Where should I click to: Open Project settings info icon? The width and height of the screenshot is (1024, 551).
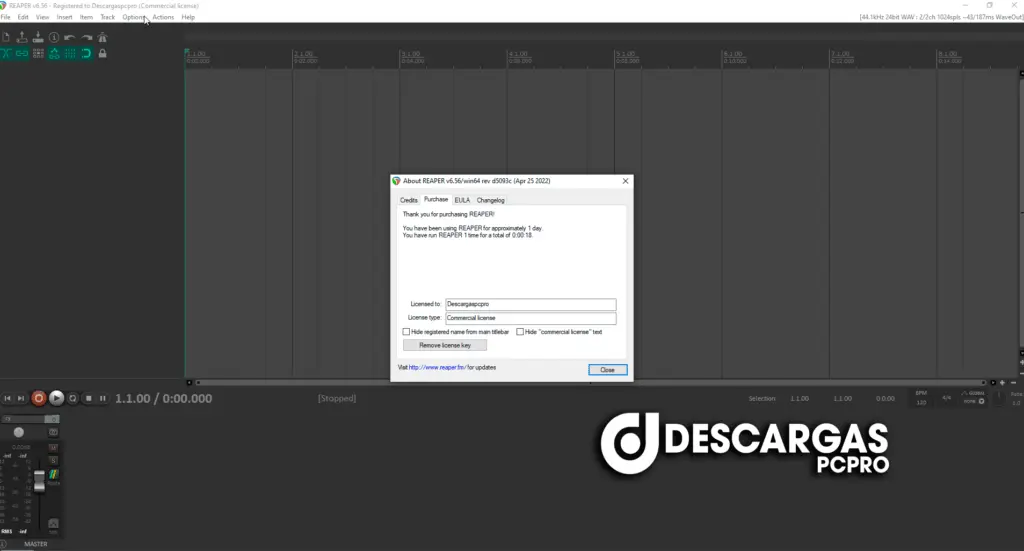pos(54,37)
